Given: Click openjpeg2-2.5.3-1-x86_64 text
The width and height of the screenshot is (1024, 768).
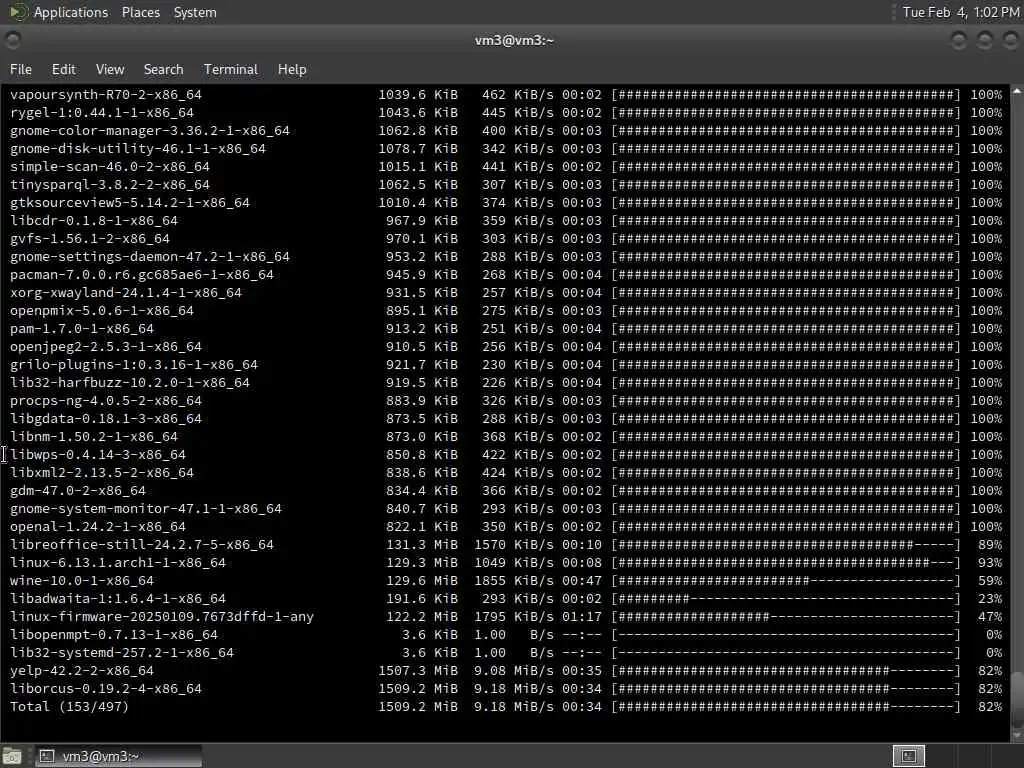Looking at the screenshot, I should (x=106, y=347).
